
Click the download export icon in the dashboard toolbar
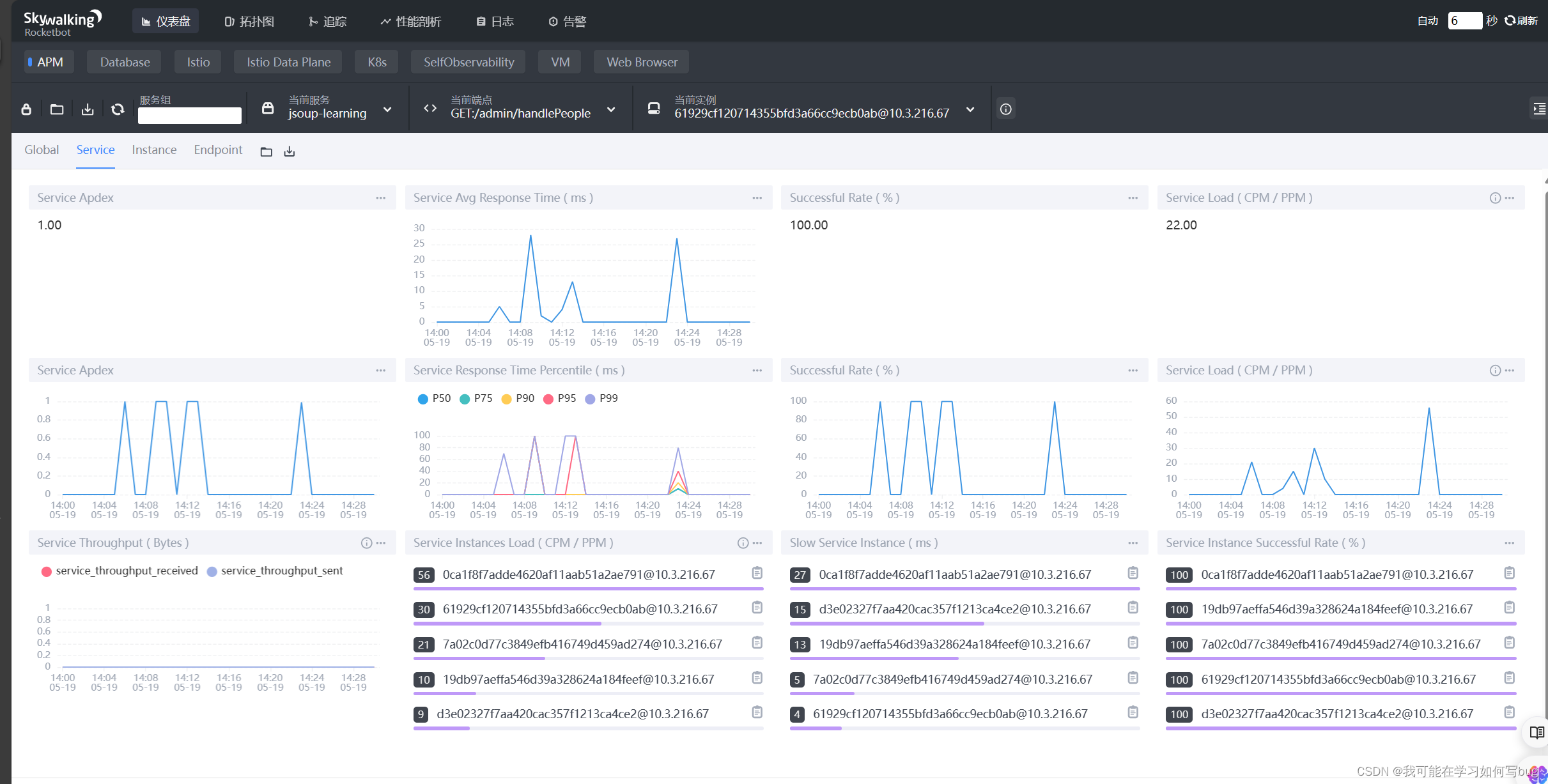click(x=88, y=109)
